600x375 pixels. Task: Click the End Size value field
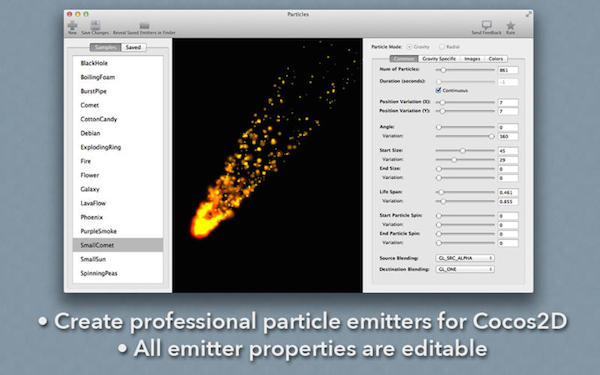(x=508, y=169)
